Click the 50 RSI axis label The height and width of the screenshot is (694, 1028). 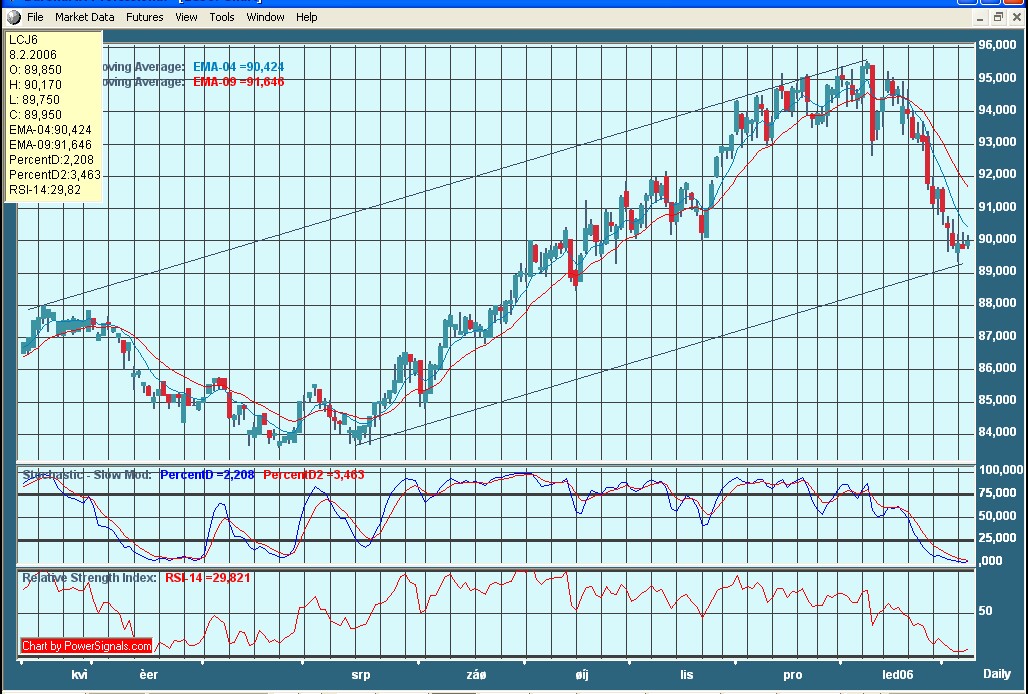tap(985, 611)
